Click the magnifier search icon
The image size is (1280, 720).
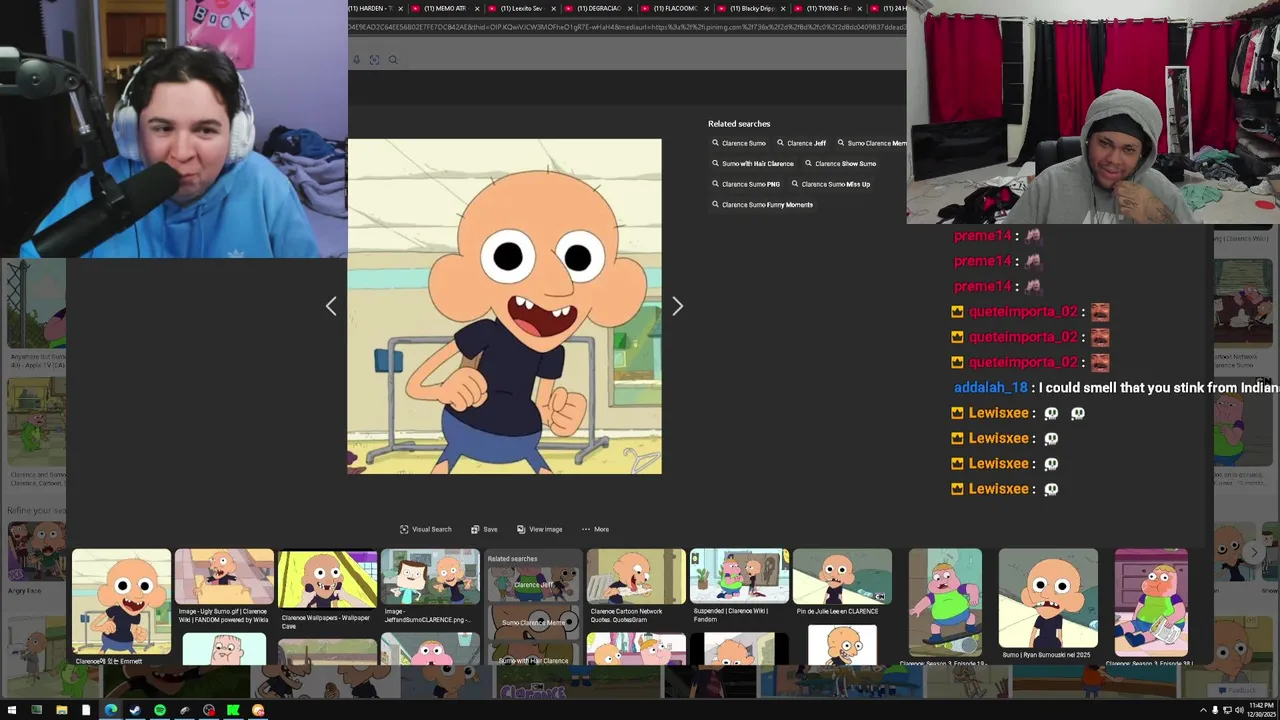point(393,60)
